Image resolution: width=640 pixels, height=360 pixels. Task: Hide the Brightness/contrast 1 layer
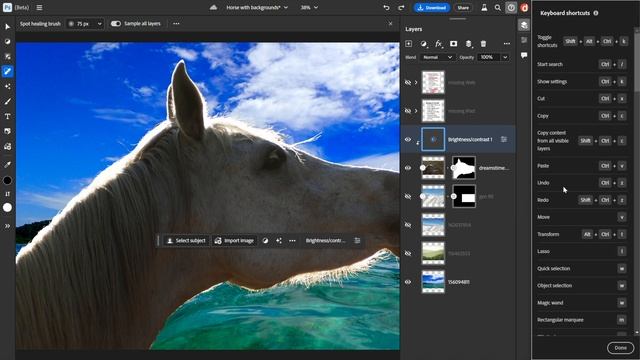[408, 139]
